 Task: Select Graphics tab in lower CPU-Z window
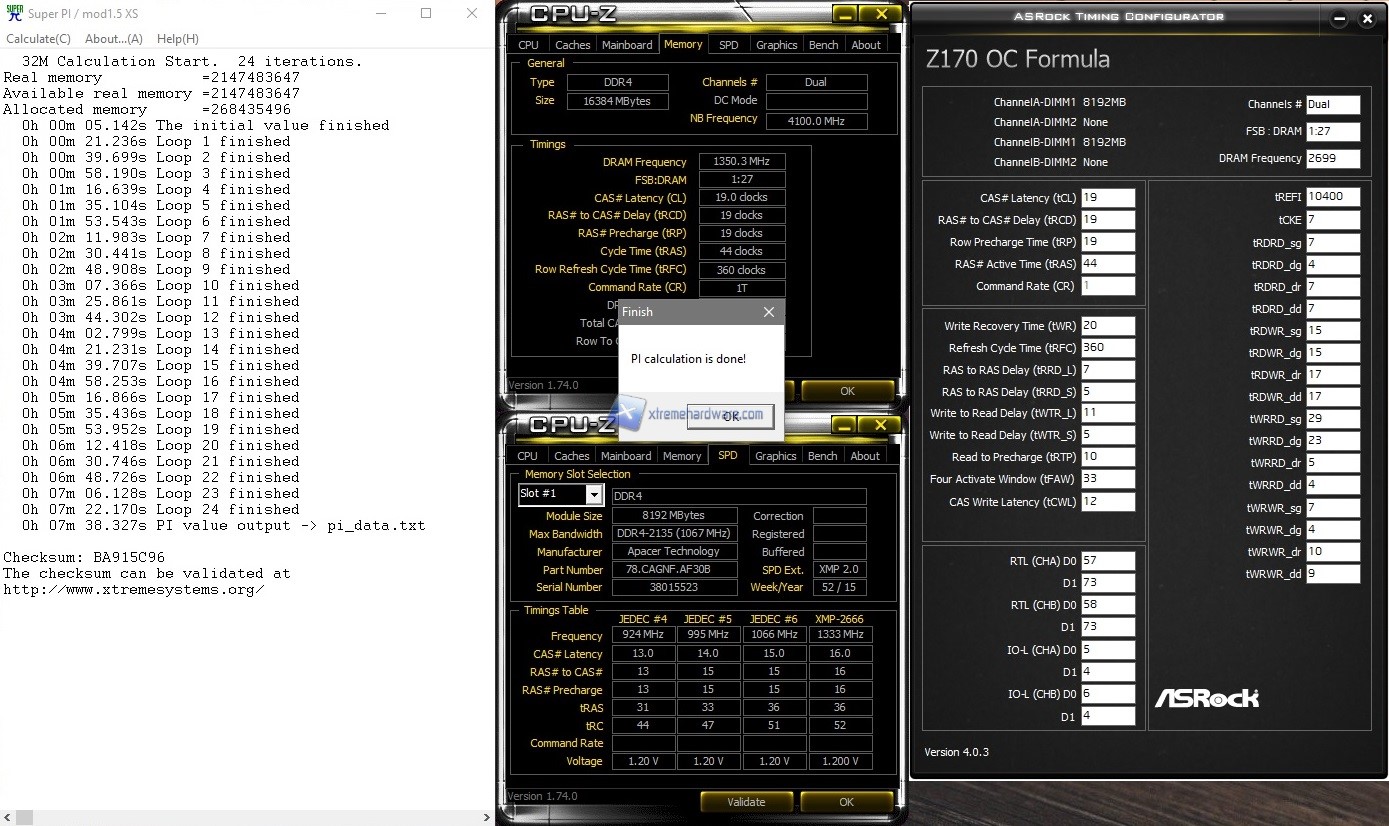775,456
